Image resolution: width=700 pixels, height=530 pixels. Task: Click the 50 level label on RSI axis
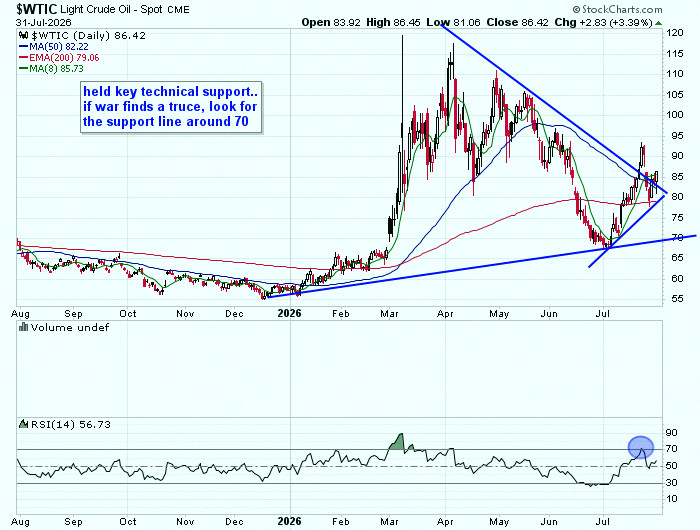pyautogui.click(x=672, y=466)
